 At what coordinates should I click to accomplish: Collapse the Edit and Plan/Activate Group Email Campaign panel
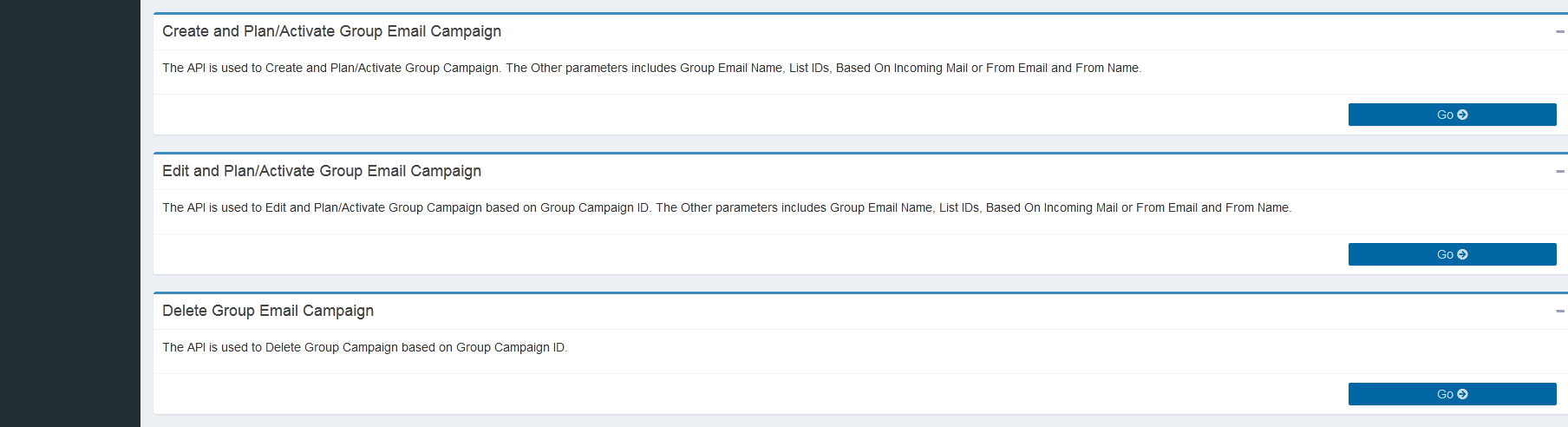coord(1559,172)
